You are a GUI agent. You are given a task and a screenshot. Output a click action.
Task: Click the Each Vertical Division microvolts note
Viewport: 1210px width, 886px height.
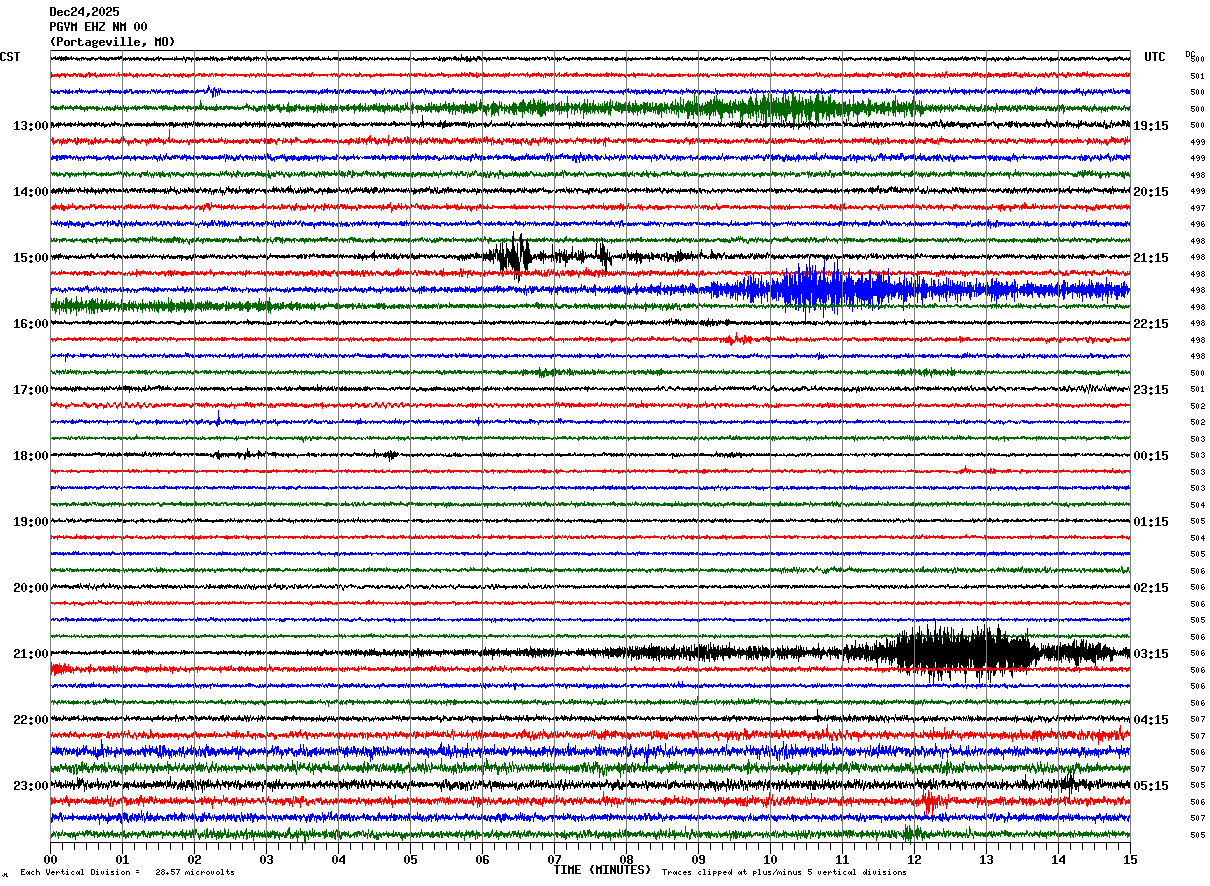127,872
